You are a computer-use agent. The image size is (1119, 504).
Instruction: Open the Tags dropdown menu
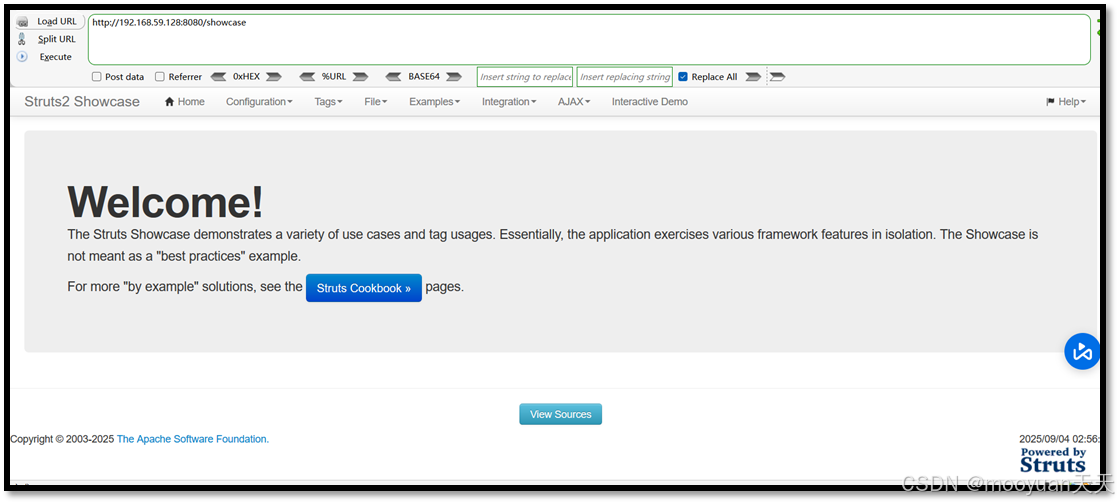[328, 101]
